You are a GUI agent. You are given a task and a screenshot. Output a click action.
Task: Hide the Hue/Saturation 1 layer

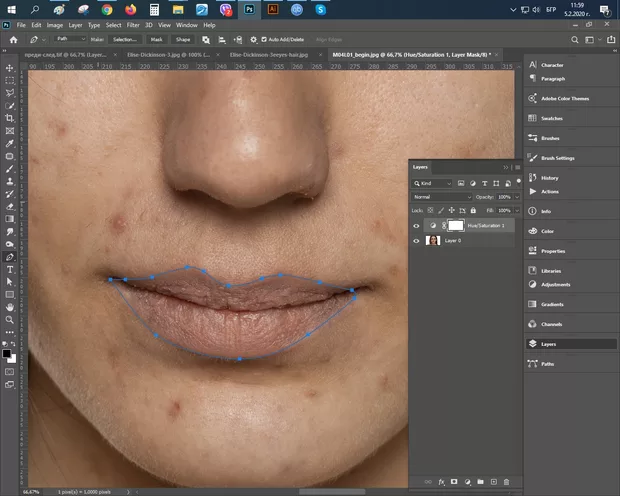click(x=417, y=227)
